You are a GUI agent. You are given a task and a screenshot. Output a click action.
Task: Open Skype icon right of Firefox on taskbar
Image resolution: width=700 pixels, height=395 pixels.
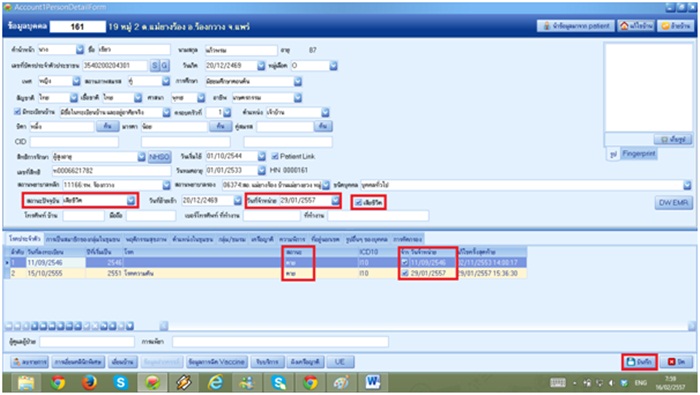121,383
